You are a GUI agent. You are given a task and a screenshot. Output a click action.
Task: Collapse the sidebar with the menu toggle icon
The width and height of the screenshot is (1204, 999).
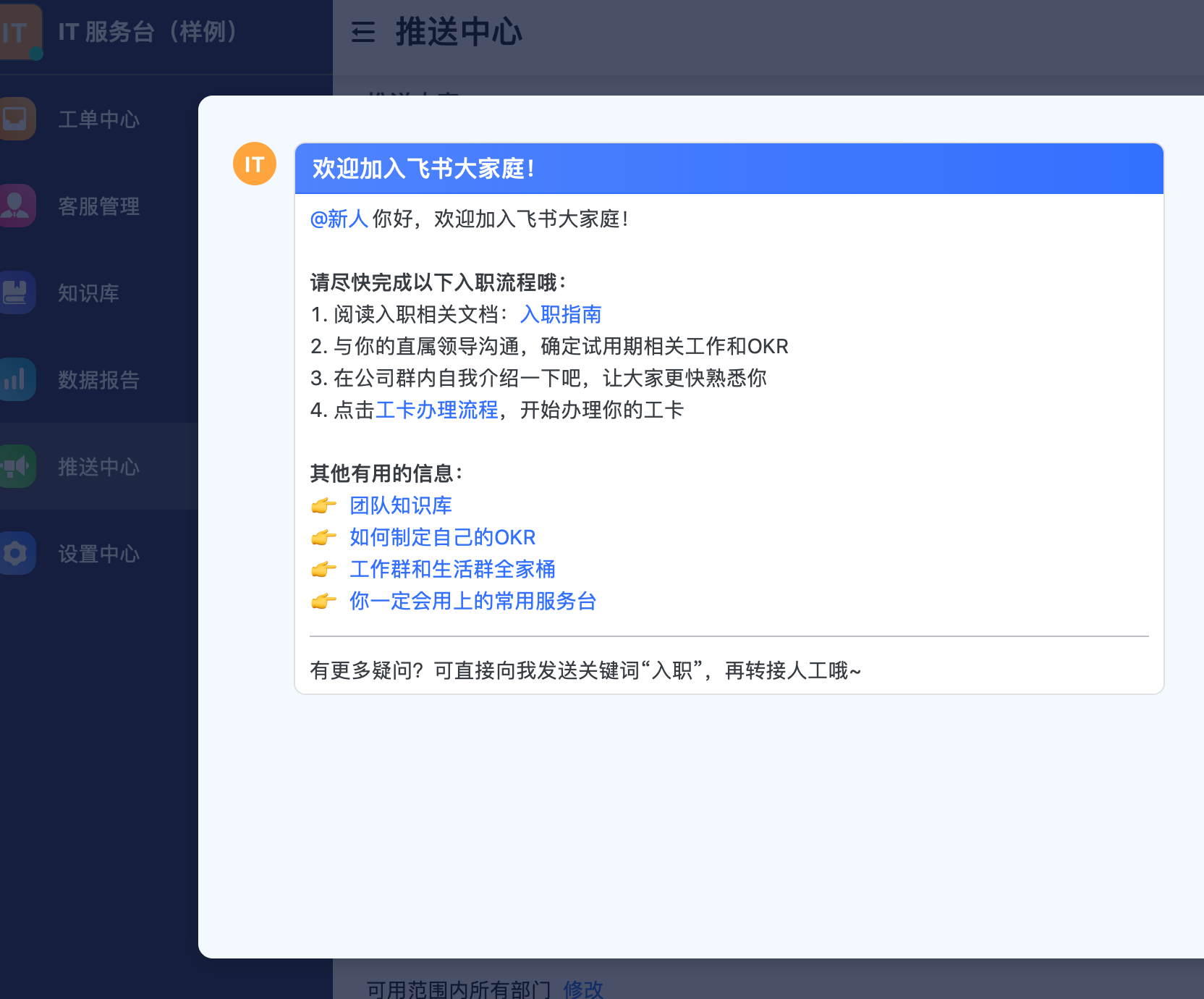pos(363,32)
